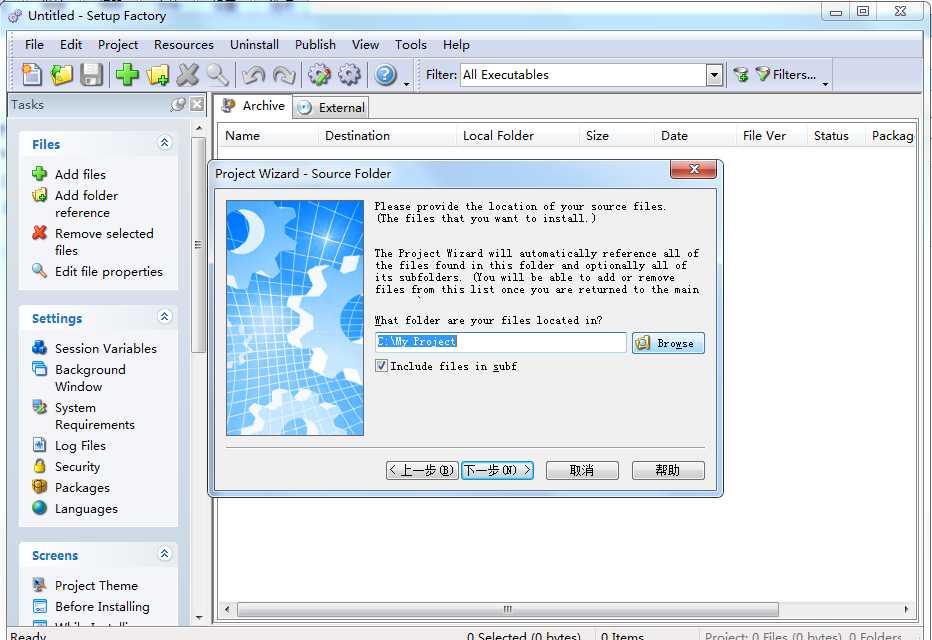This screenshot has height=640, width=932.
Task: Open the View menu
Action: point(365,45)
